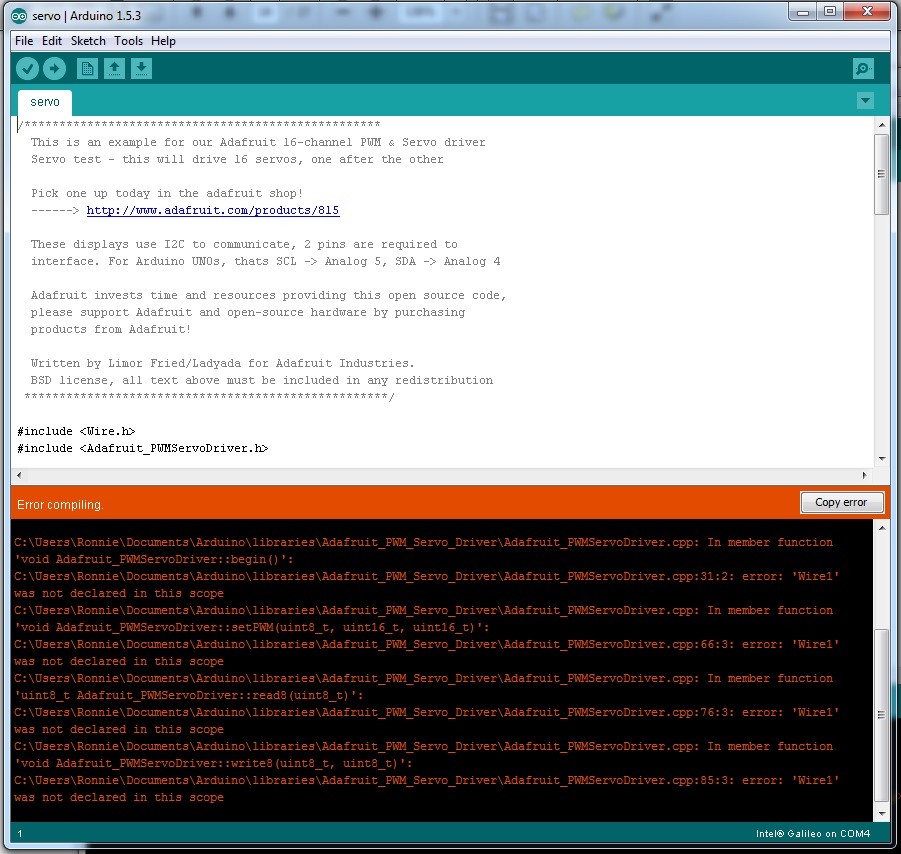
Task: Click the console scrollbar down arrow
Action: (881, 813)
